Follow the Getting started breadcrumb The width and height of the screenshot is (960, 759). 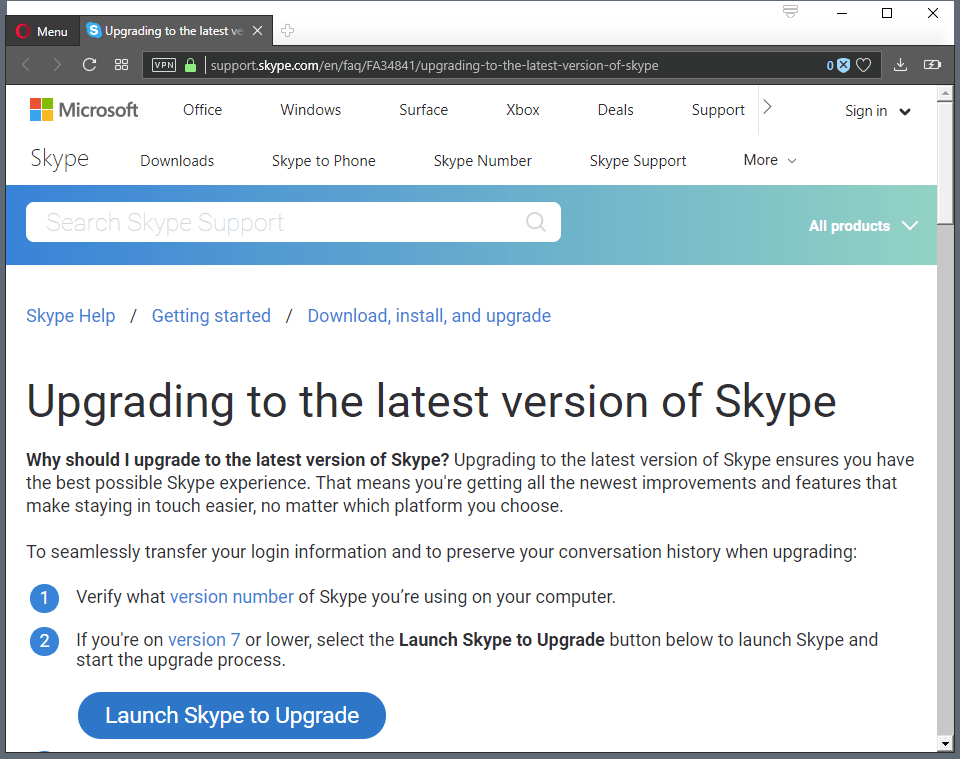211,316
